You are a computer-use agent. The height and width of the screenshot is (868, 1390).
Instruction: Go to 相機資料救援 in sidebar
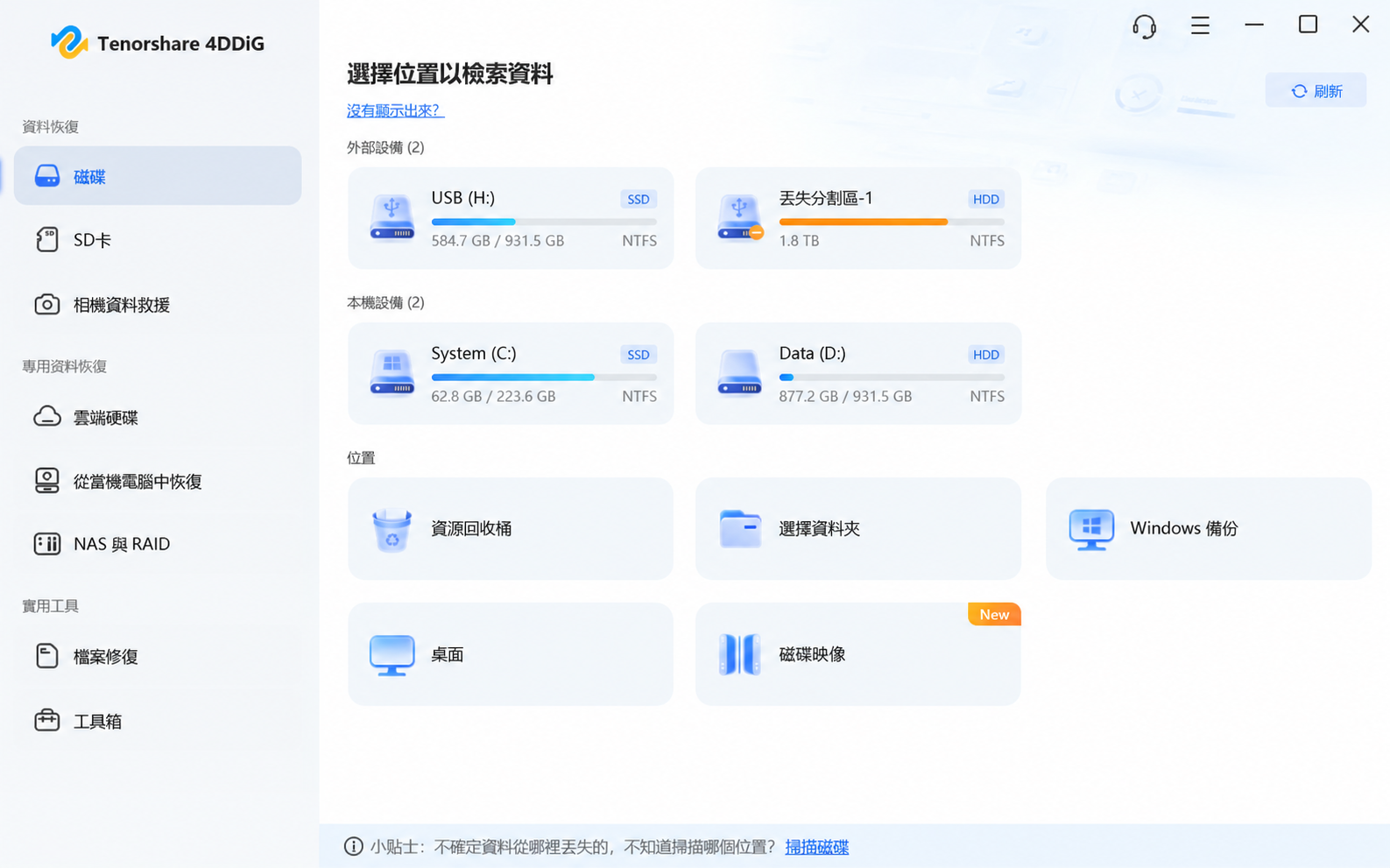click(158, 304)
